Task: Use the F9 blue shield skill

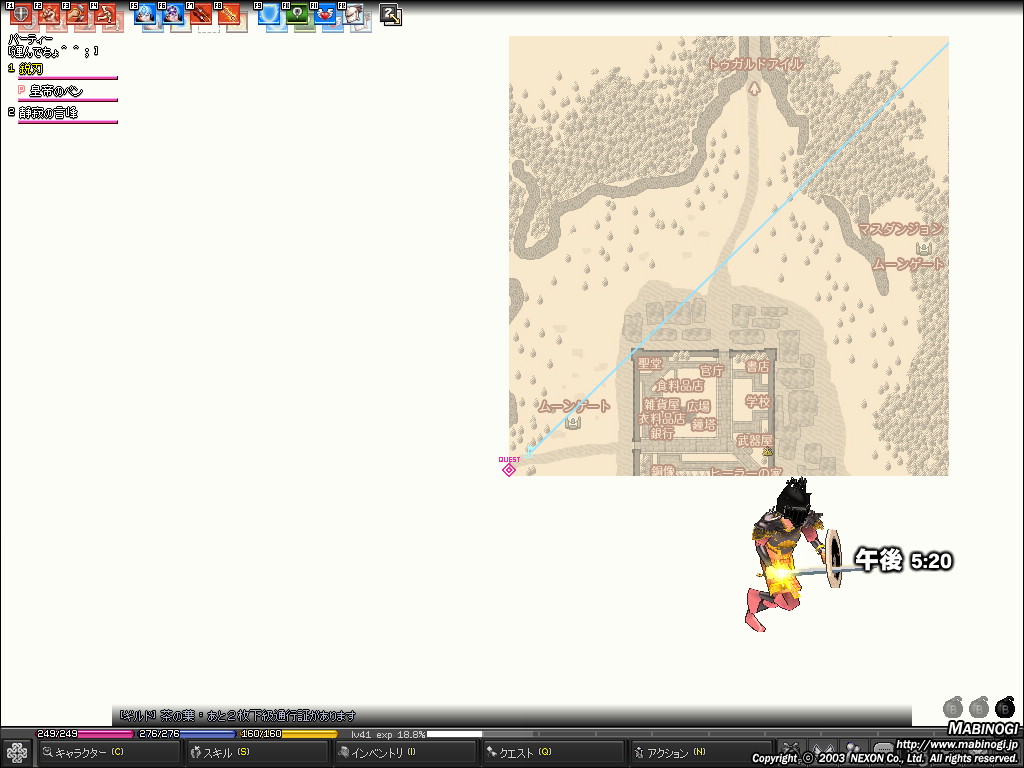Action: click(269, 14)
